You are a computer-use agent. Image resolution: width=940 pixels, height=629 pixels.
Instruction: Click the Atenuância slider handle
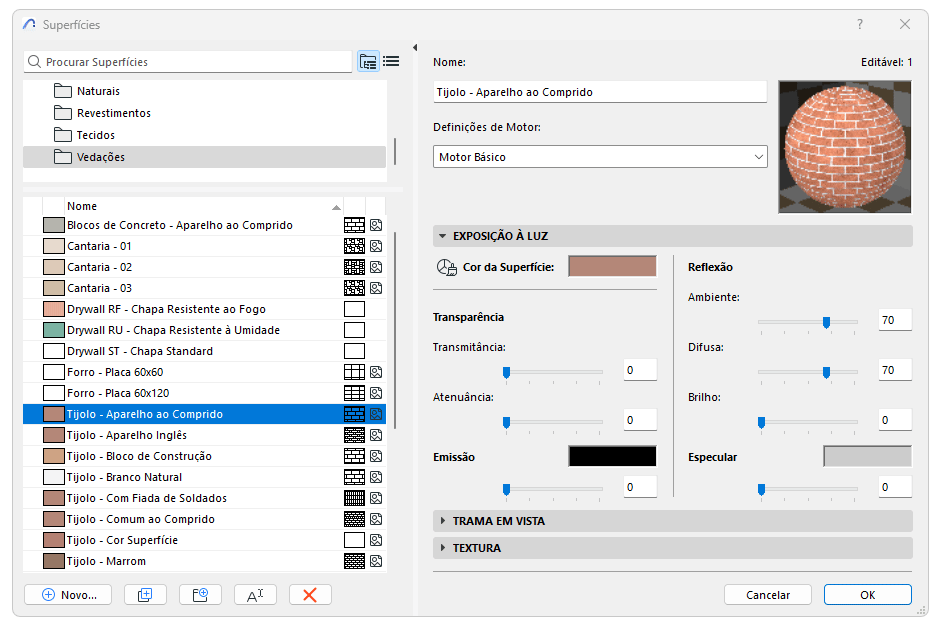click(x=507, y=423)
